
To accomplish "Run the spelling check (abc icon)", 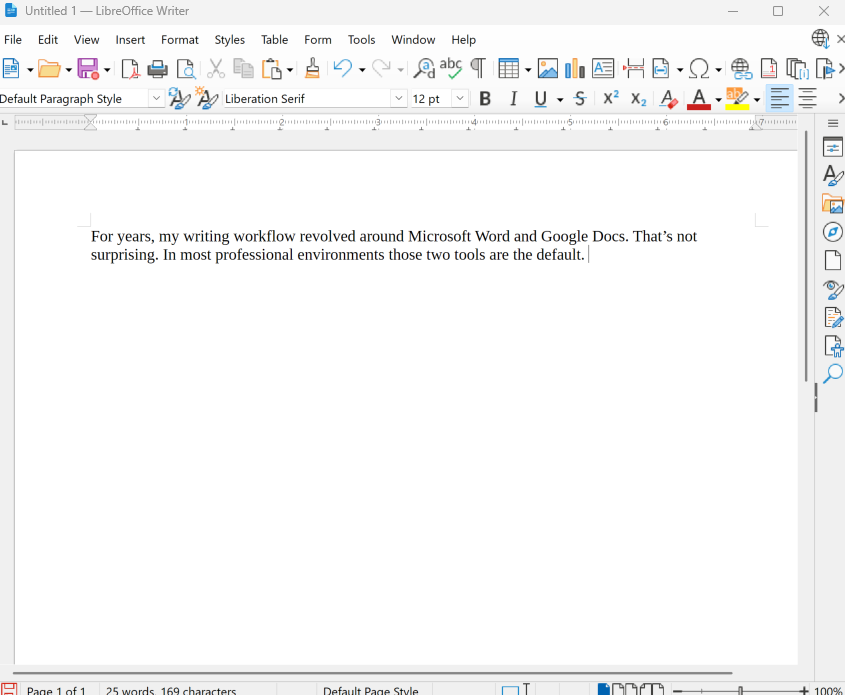I will (451, 68).
